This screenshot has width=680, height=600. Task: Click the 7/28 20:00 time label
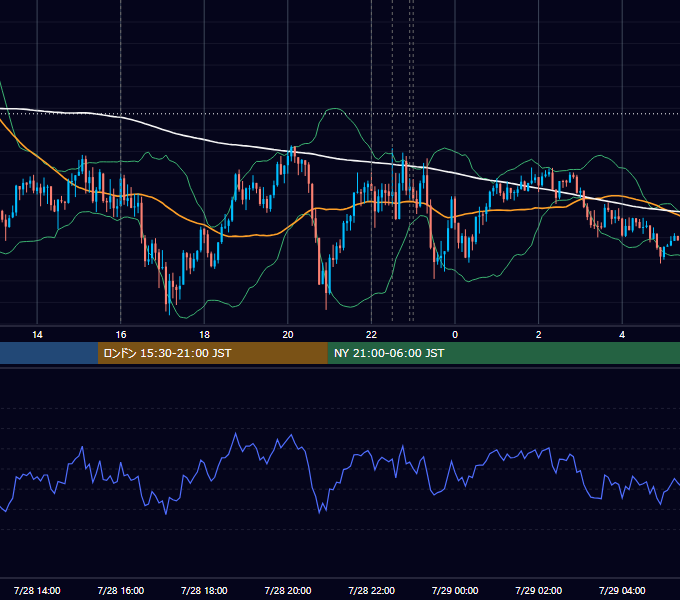point(288,590)
